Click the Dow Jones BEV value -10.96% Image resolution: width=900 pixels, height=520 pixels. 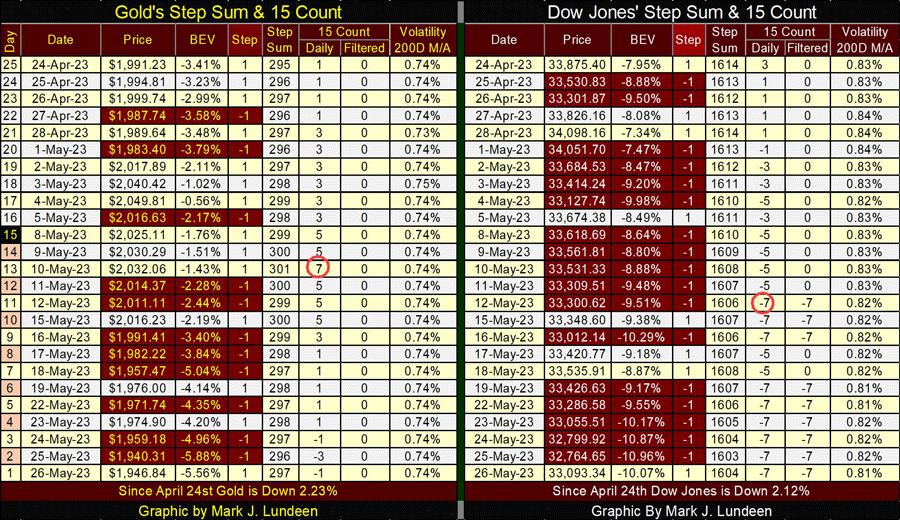click(642, 456)
